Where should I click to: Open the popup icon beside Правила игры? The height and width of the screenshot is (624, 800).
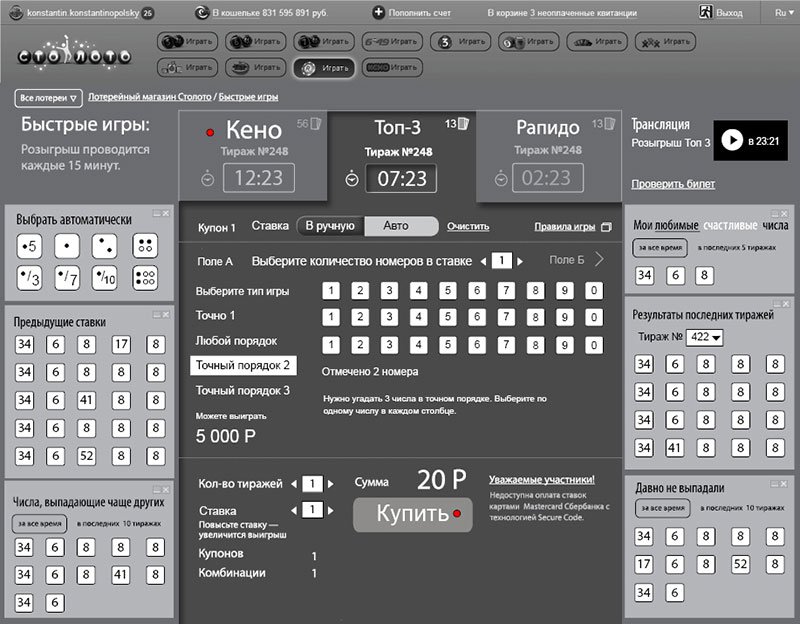click(x=606, y=227)
